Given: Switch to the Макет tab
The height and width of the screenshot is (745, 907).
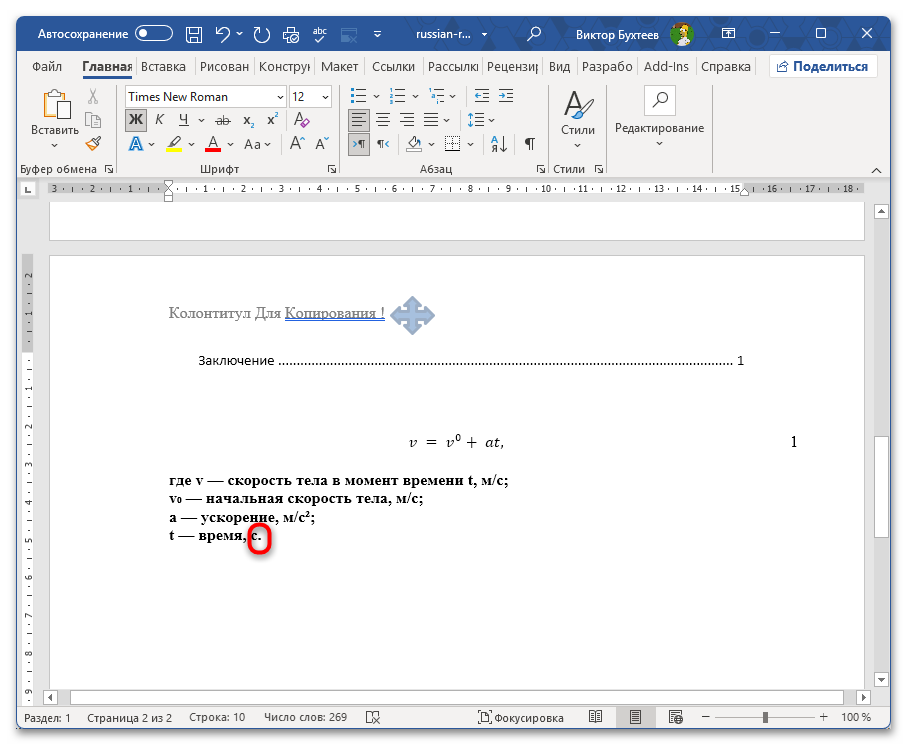Looking at the screenshot, I should pyautogui.click(x=340, y=67).
